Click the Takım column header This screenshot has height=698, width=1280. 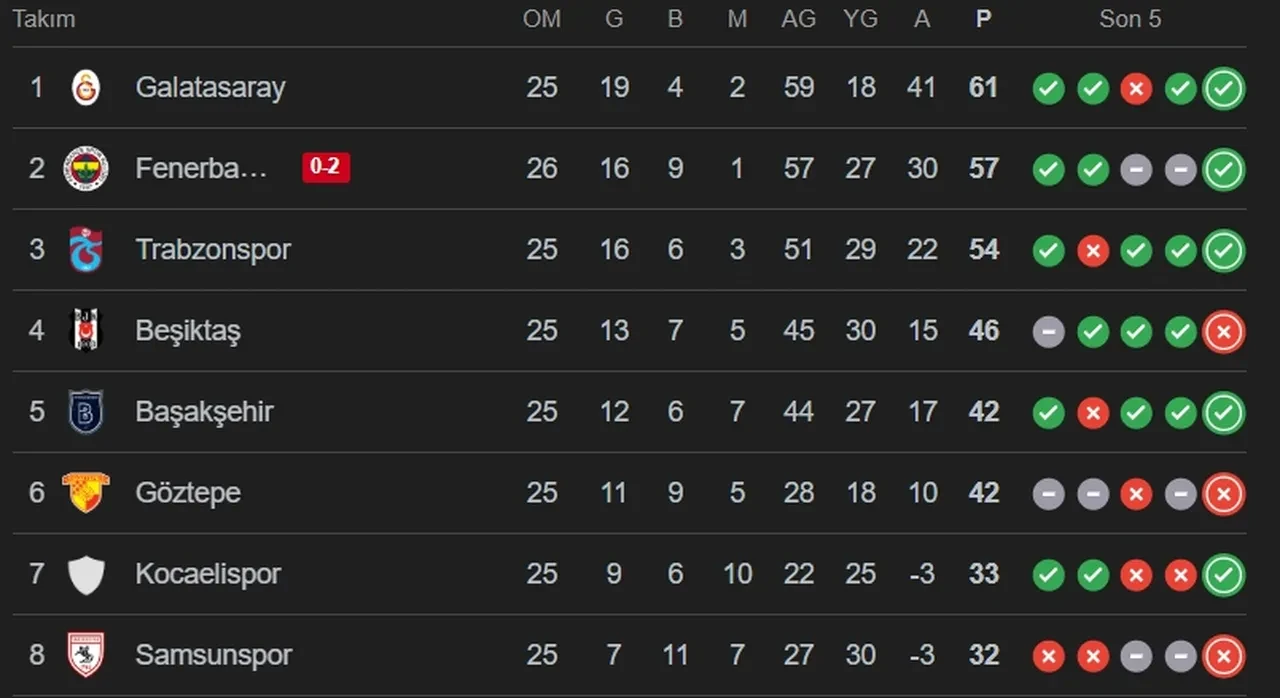coord(42,18)
